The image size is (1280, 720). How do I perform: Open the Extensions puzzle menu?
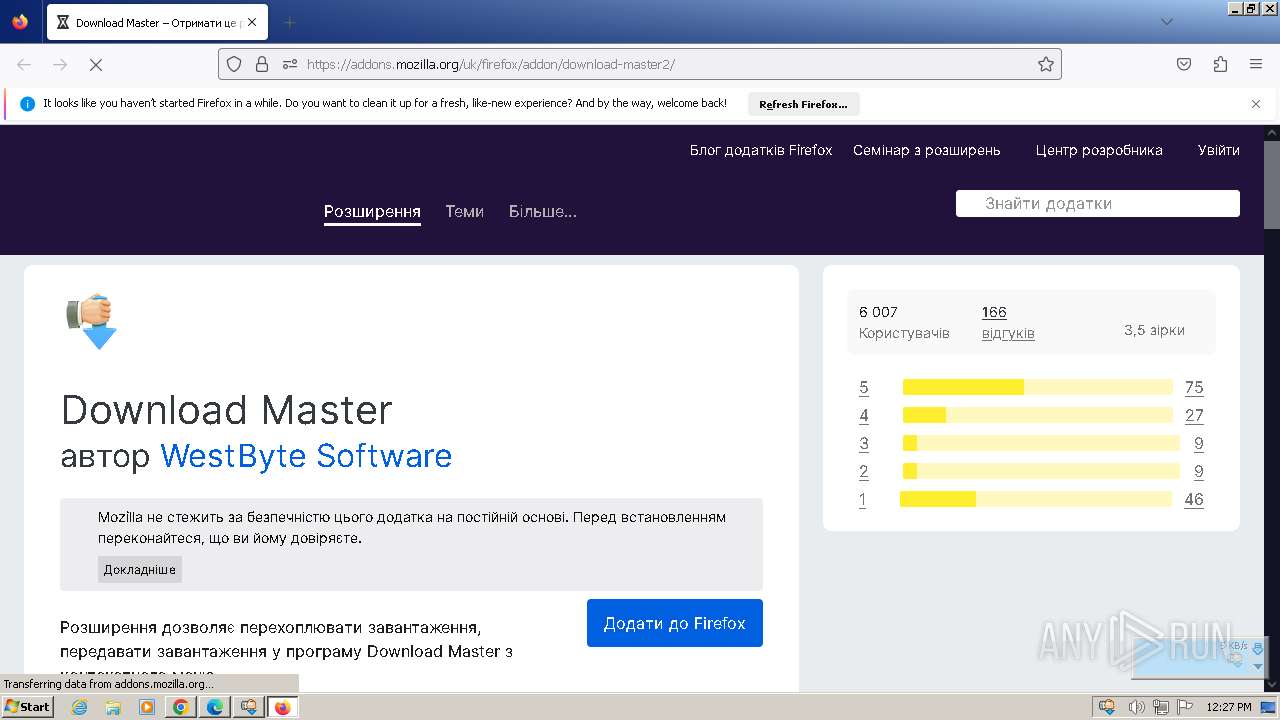(x=1220, y=64)
